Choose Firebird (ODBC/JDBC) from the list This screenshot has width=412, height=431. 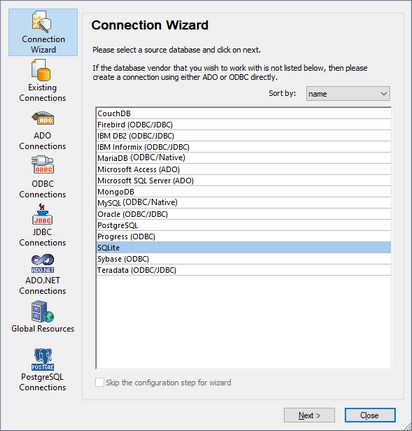pyautogui.click(x=244, y=125)
